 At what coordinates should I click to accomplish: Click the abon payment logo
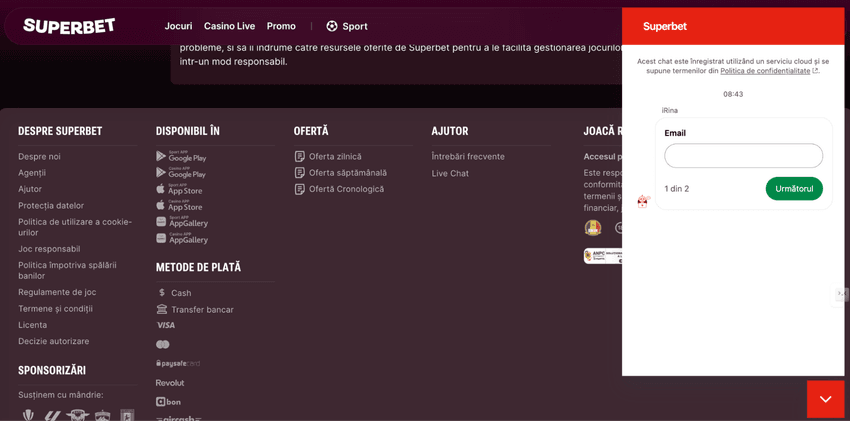(169, 401)
